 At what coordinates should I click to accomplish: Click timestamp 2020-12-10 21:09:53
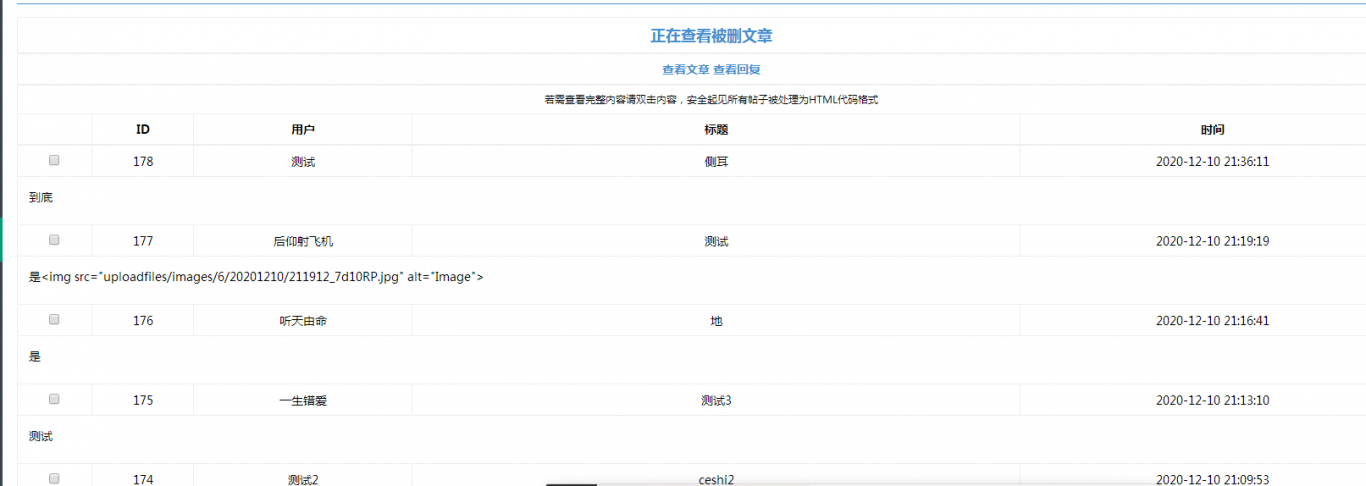1213,480
